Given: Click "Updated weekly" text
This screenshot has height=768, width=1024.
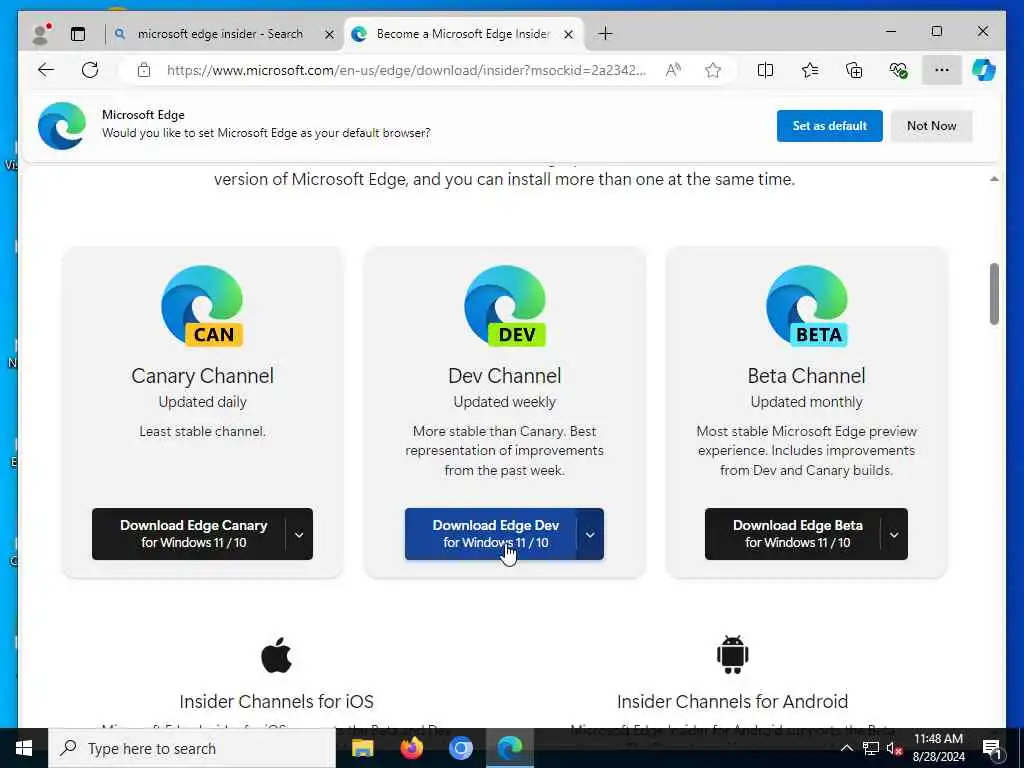Looking at the screenshot, I should [x=505, y=402].
